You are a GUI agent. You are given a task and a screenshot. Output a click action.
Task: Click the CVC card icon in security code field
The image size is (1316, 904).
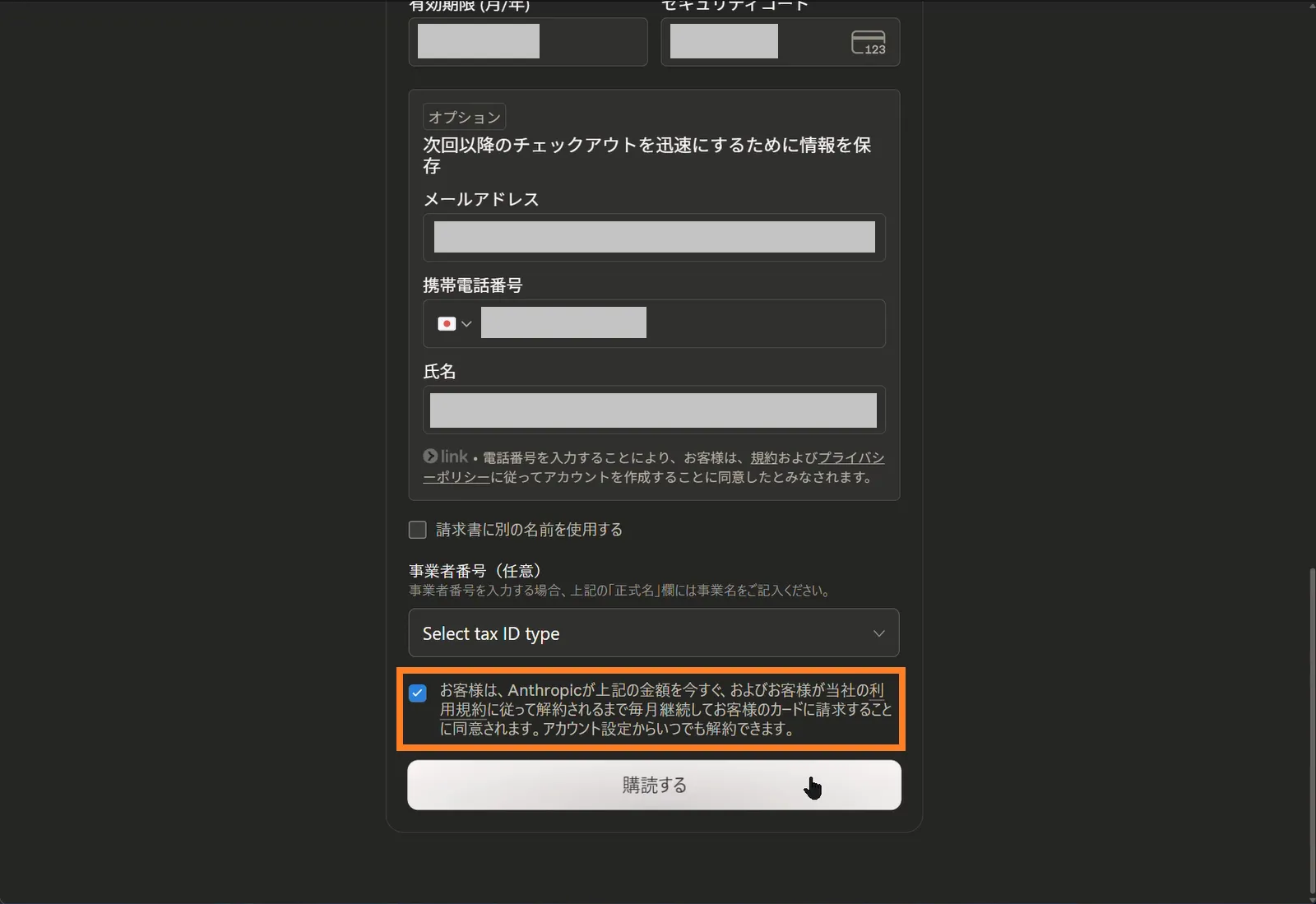click(x=868, y=43)
